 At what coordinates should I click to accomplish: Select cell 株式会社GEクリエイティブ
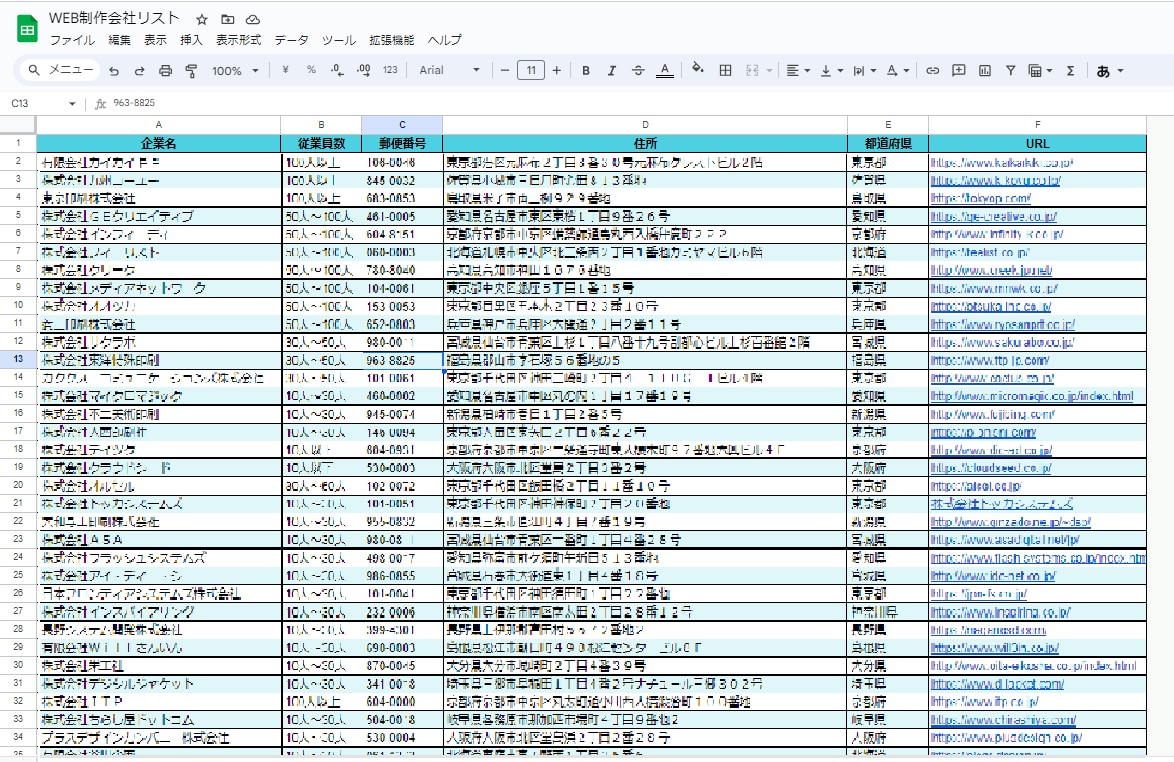coord(159,216)
